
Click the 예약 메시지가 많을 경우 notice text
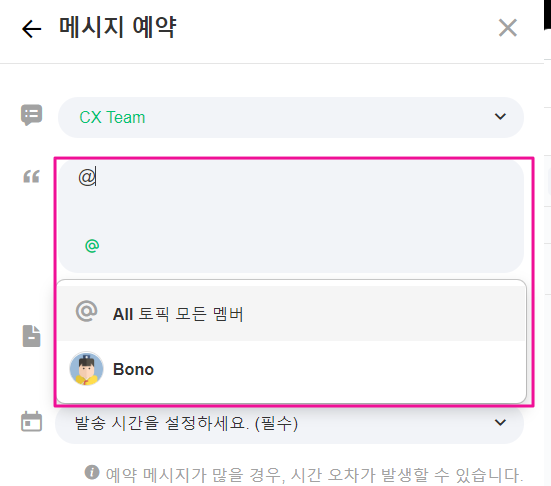point(315,475)
